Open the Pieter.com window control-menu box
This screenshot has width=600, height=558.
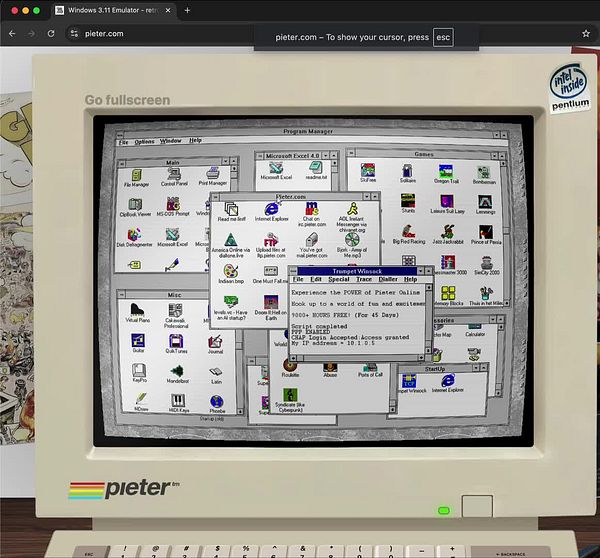[x=215, y=197]
